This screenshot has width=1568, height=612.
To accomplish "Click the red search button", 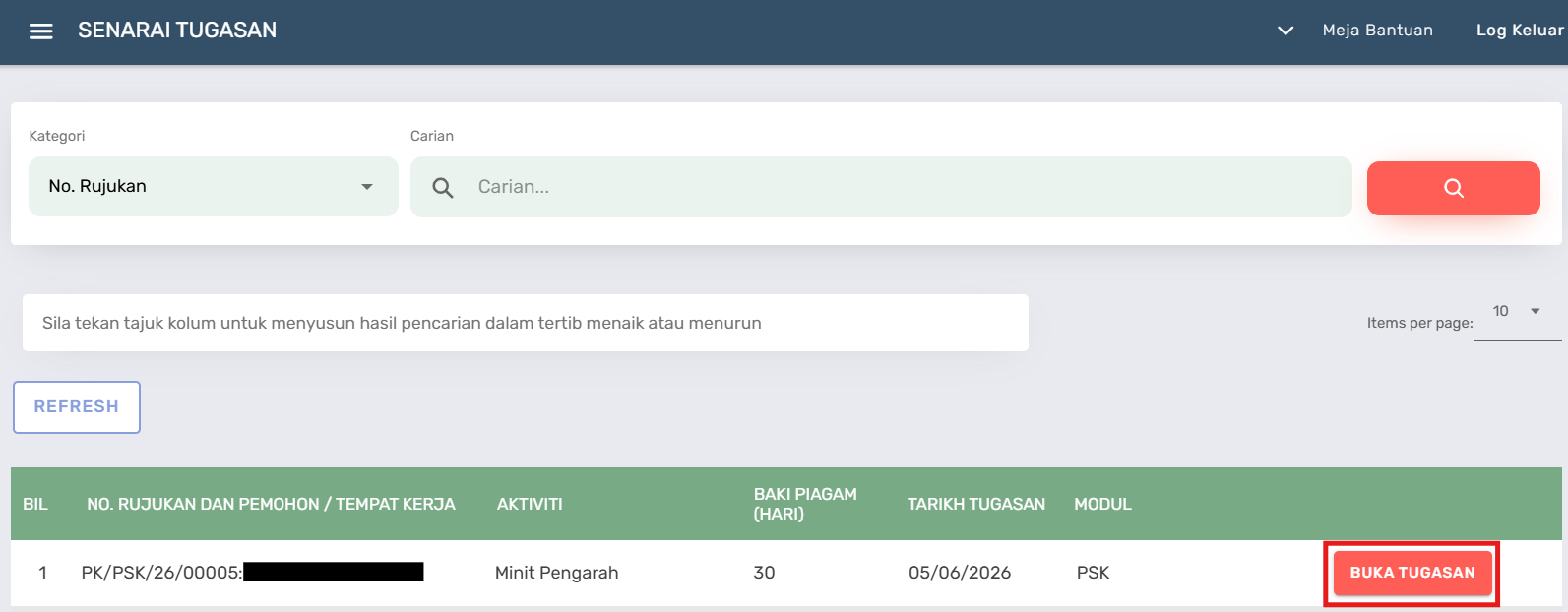I will pos(1453,188).
